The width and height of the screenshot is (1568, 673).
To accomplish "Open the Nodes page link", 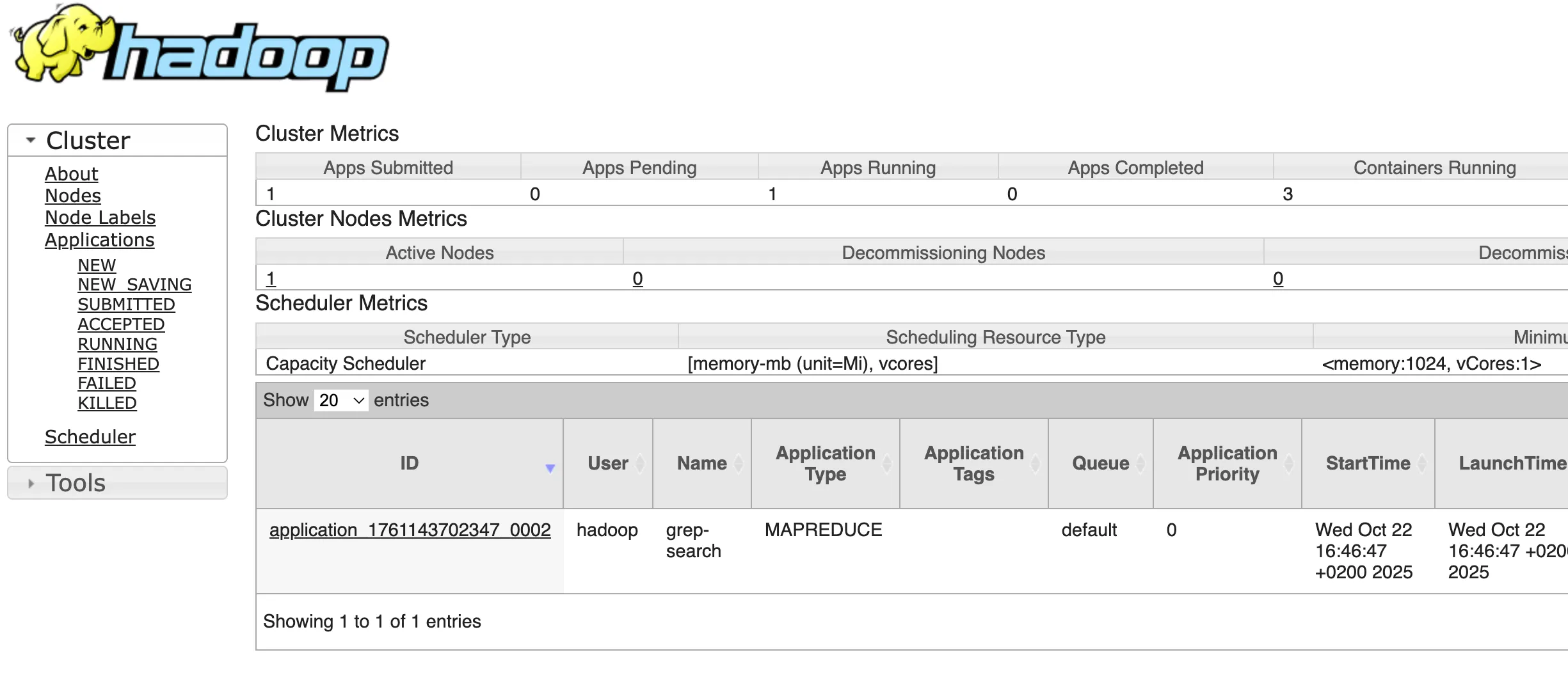I will click(x=73, y=196).
